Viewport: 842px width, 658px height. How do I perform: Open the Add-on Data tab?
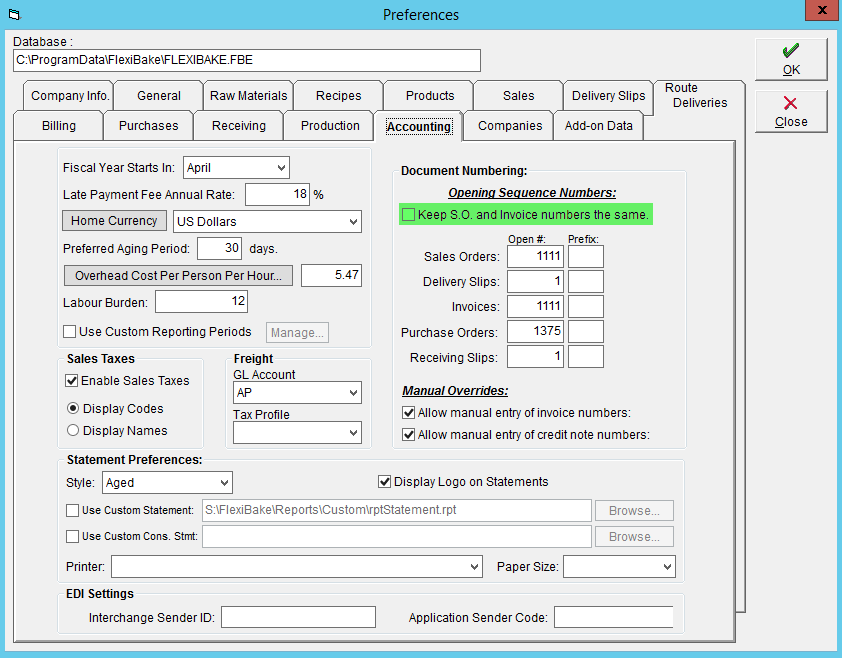[x=598, y=126]
